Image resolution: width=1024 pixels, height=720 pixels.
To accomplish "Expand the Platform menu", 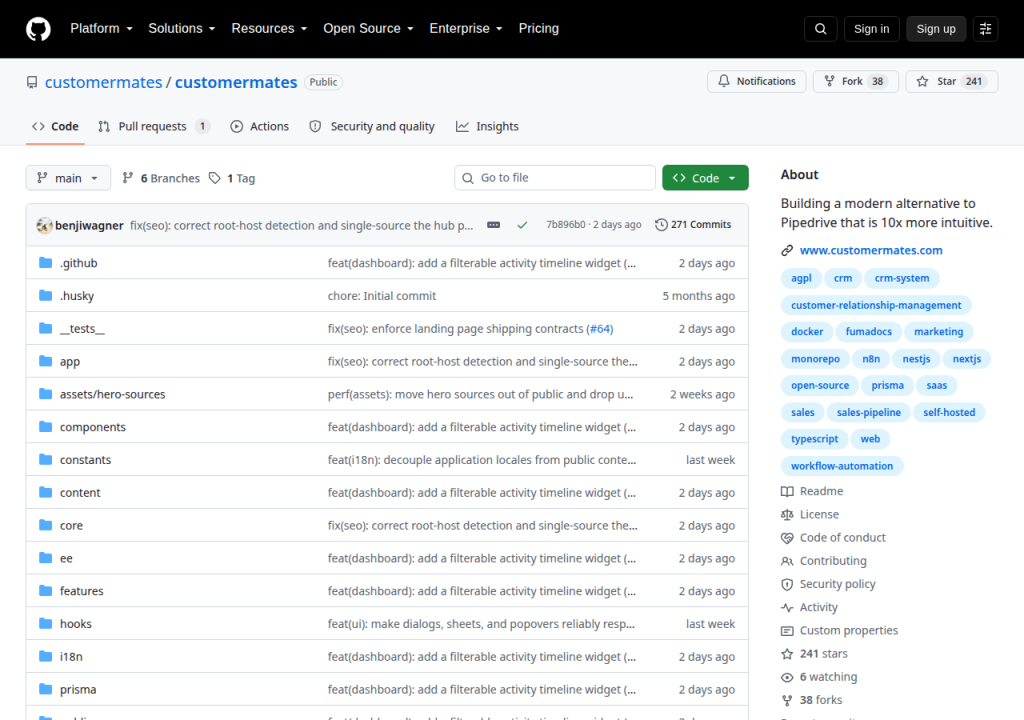I will coord(101,29).
